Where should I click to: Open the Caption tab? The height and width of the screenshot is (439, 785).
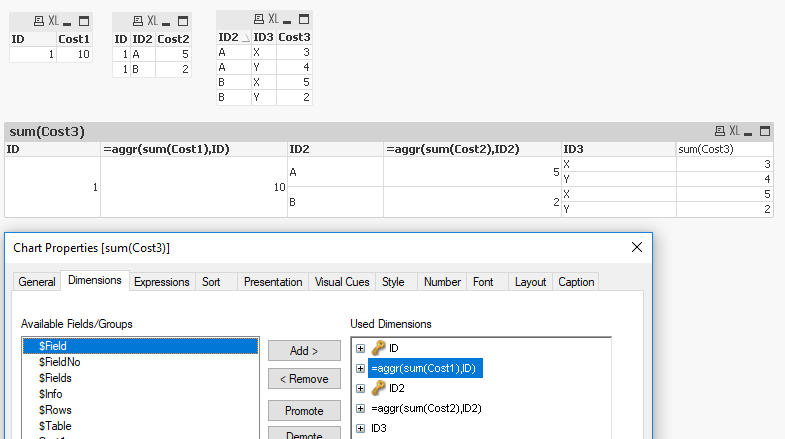576,282
